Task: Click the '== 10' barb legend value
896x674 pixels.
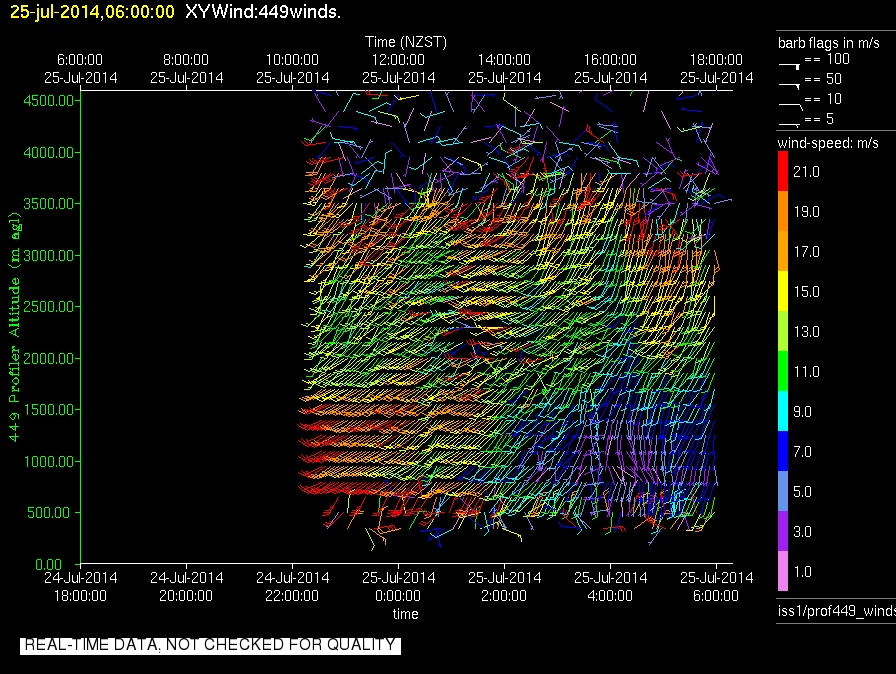Action: [x=823, y=99]
